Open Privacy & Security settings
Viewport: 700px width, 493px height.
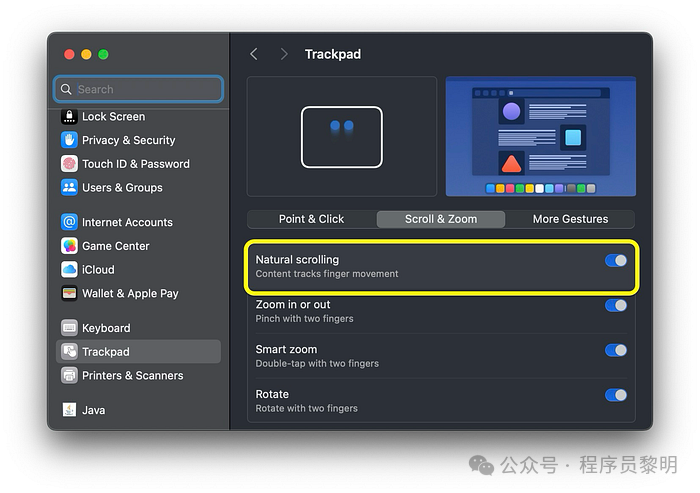click(129, 140)
